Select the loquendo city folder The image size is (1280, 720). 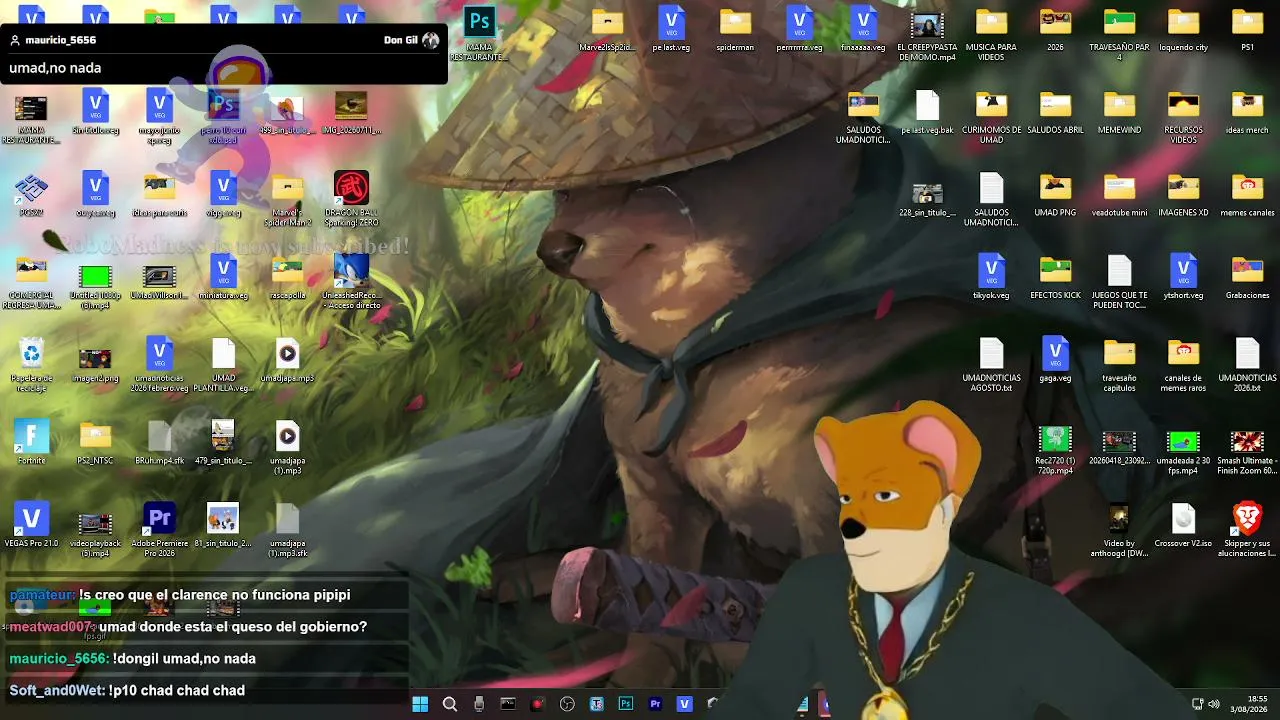tap(1183, 28)
